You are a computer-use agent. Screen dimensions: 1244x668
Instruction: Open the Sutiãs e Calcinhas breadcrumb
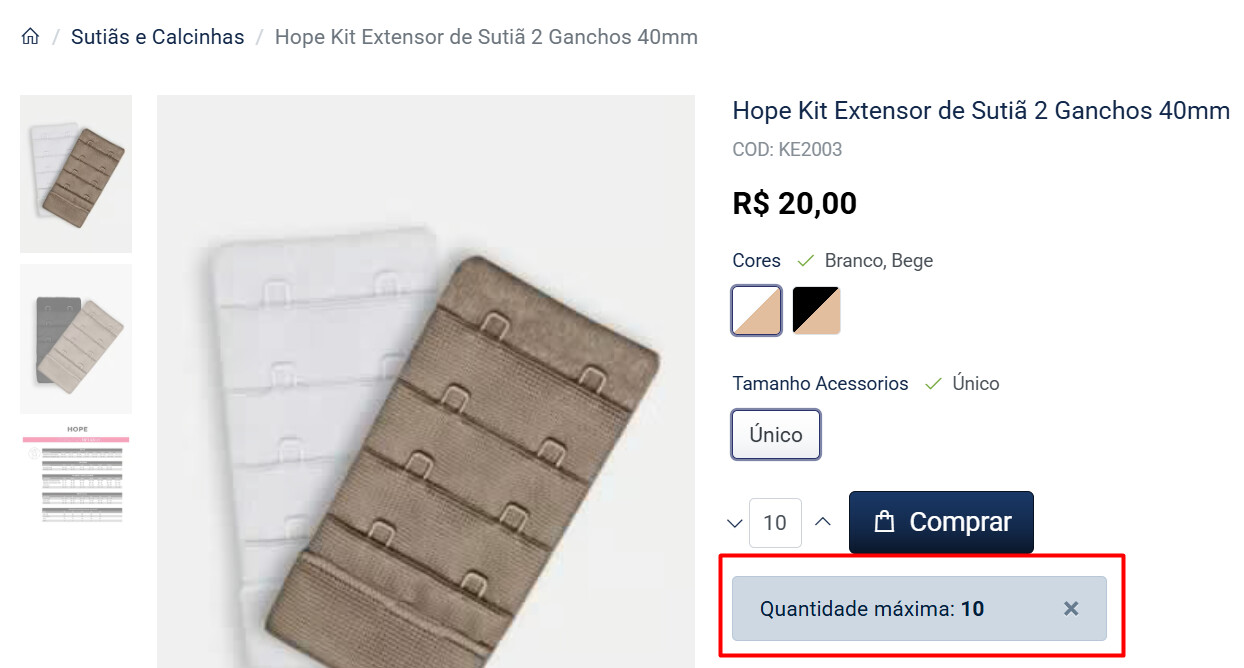pyautogui.click(x=157, y=37)
